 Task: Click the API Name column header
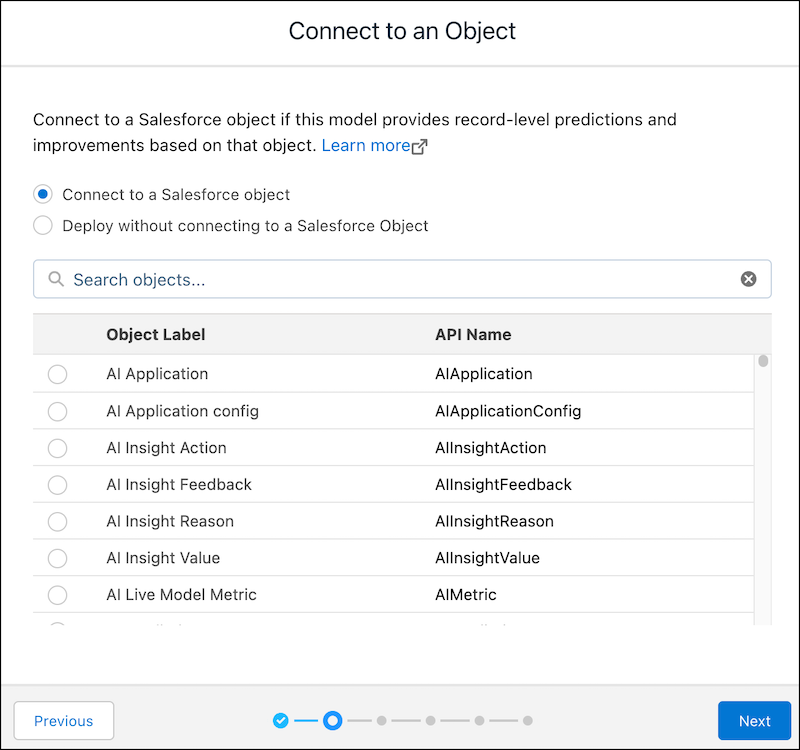(x=473, y=334)
